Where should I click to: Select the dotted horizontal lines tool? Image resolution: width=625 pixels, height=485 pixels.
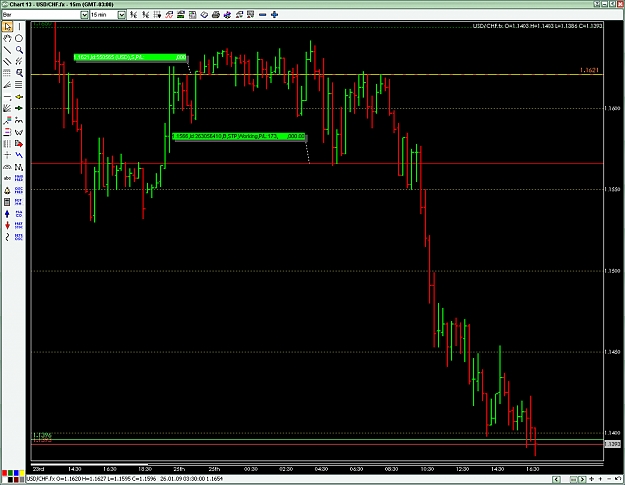pos(8,73)
